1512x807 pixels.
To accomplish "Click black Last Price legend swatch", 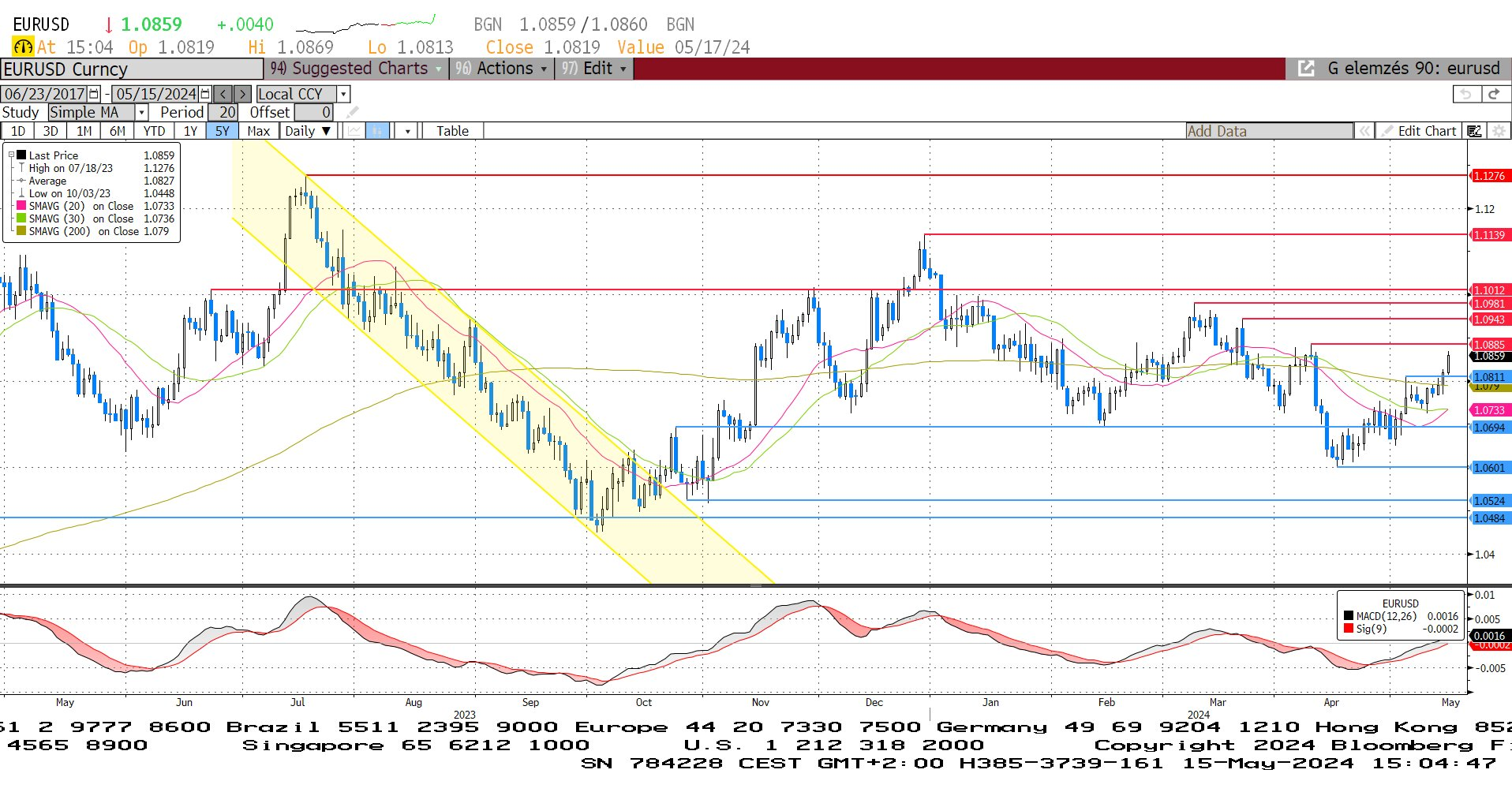I will click(x=21, y=155).
